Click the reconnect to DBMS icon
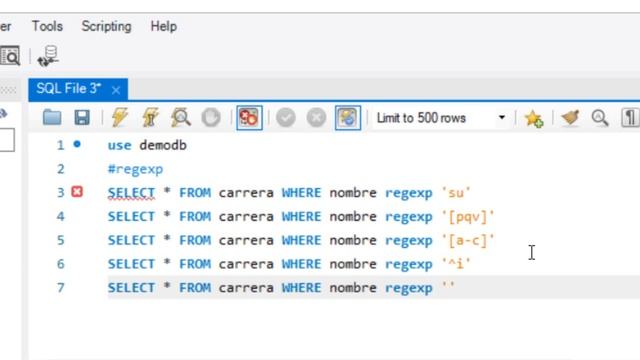Image resolution: width=640 pixels, height=360 pixels. point(48,56)
